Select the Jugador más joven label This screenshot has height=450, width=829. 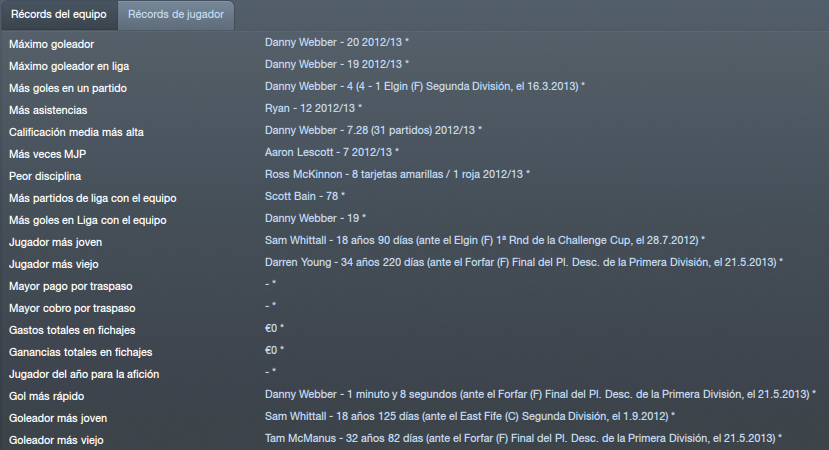click(x=56, y=243)
